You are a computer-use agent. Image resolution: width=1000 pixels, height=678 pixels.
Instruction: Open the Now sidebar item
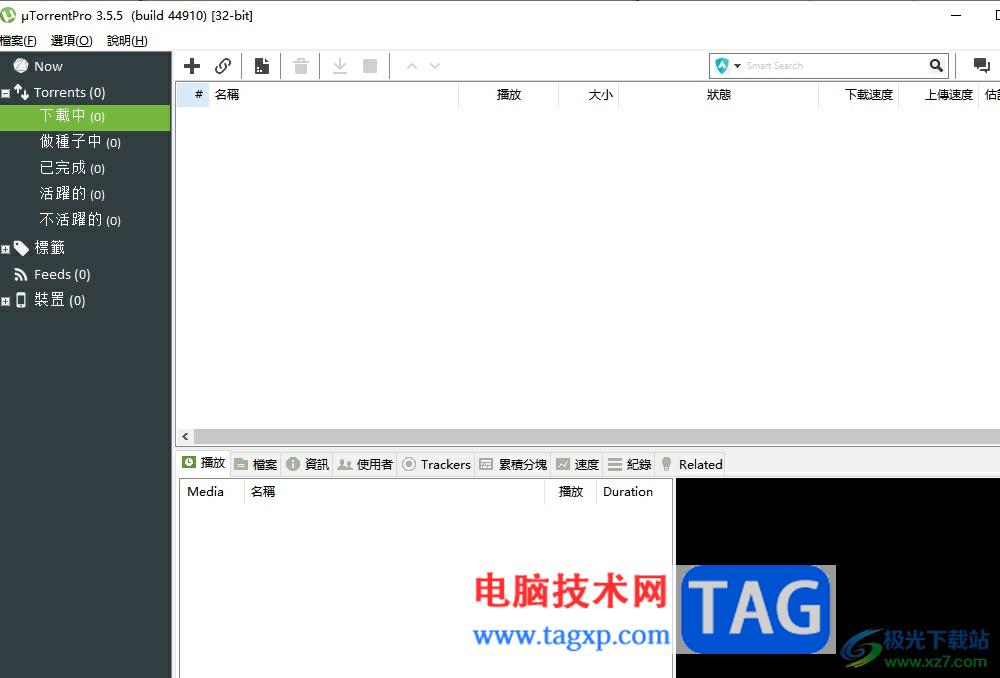48,66
